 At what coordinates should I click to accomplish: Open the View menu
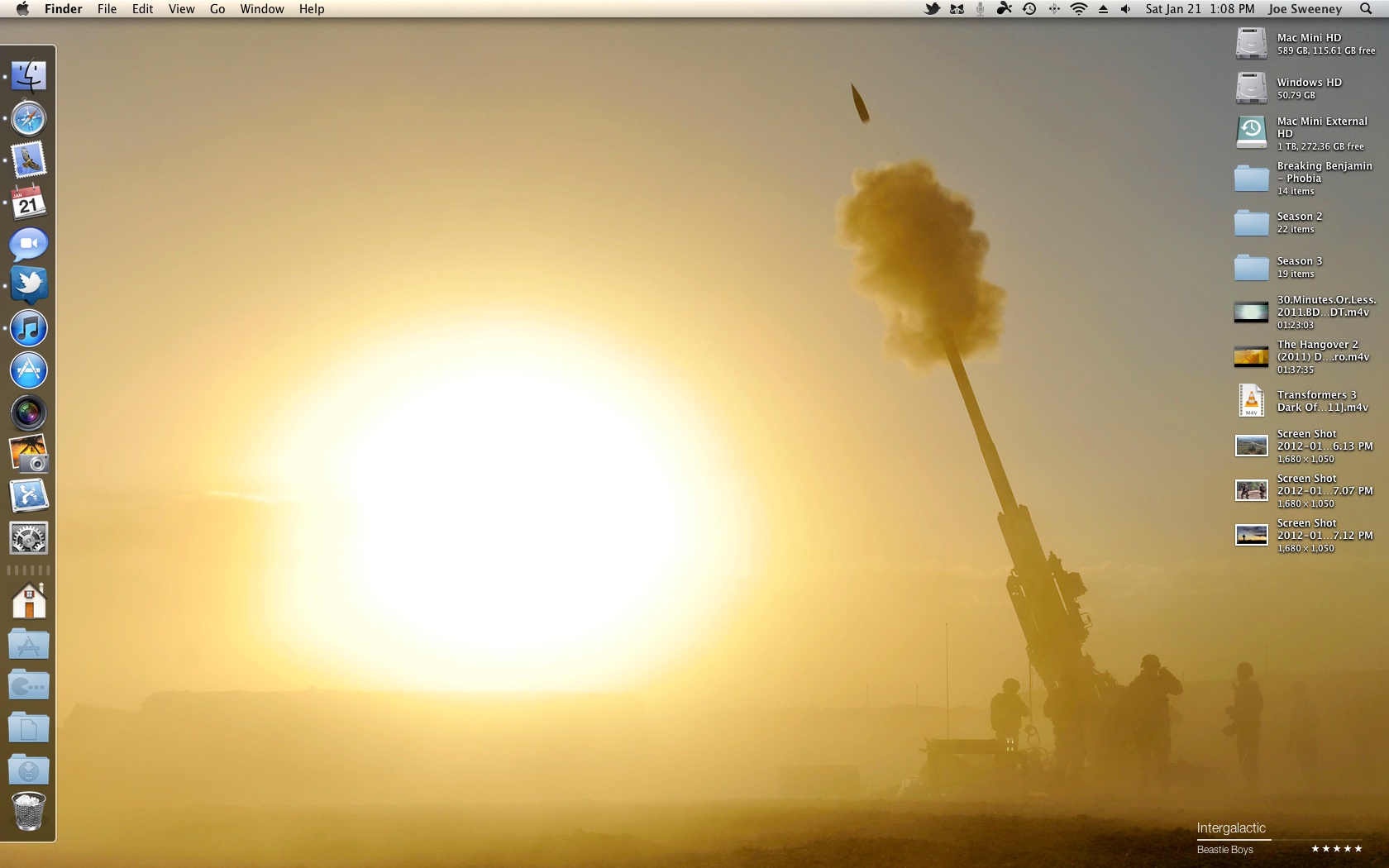click(x=182, y=9)
